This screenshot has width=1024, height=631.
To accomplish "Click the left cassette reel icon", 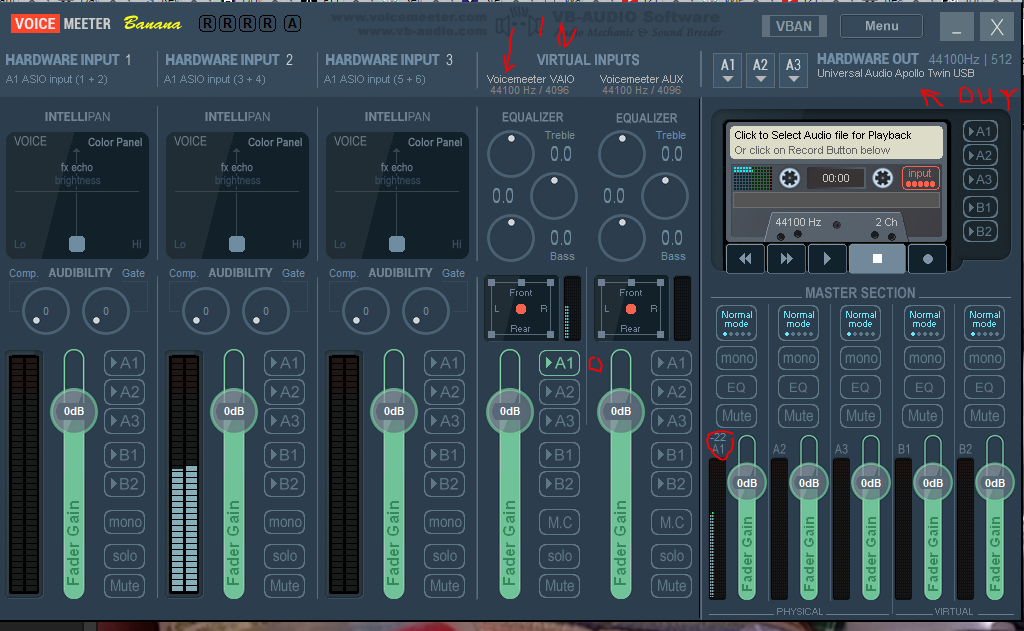I will 790,178.
